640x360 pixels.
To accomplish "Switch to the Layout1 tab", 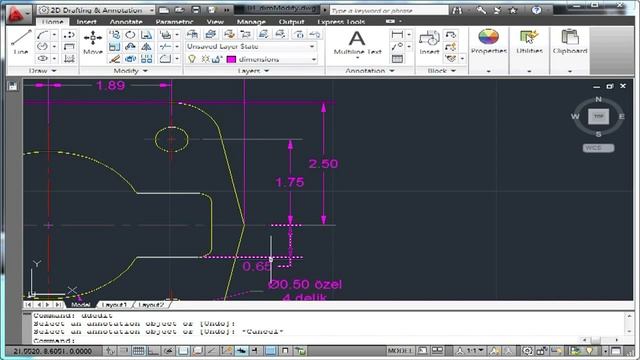I will click(114, 304).
